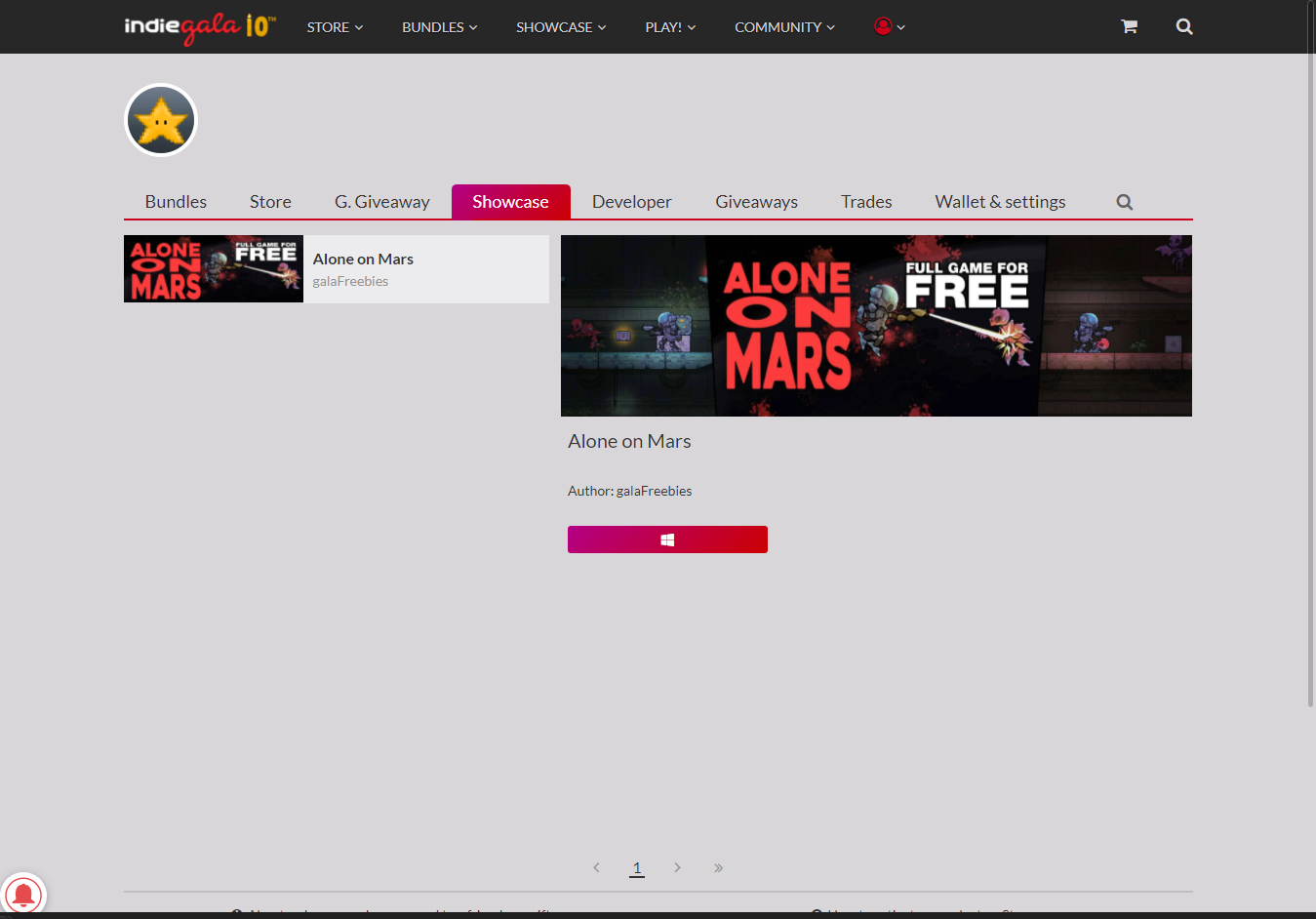The width and height of the screenshot is (1316, 919).
Task: Go to next page arrow
Action: tap(677, 867)
